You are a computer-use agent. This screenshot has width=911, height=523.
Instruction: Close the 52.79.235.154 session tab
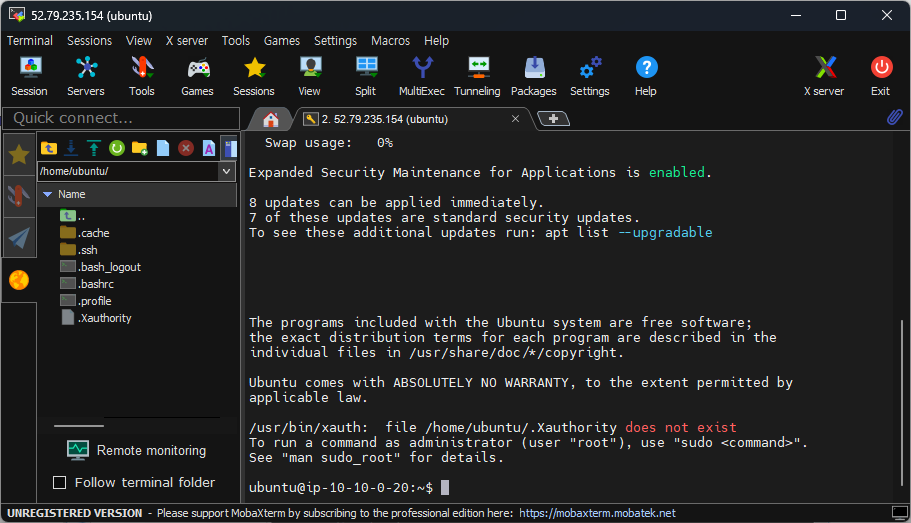pyautogui.click(x=515, y=119)
